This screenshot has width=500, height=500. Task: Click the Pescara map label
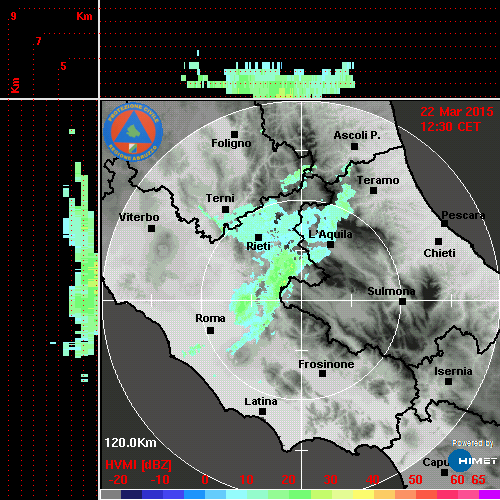coord(463,215)
